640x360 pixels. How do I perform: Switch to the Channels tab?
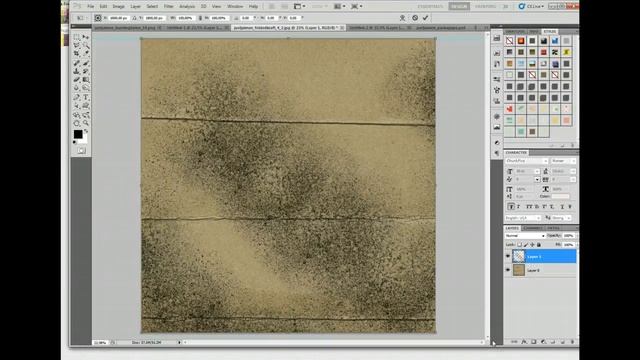coord(533,228)
